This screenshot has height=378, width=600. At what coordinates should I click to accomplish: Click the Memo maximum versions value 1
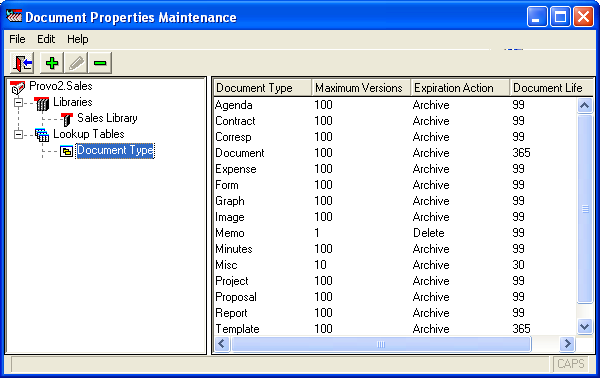(317, 233)
